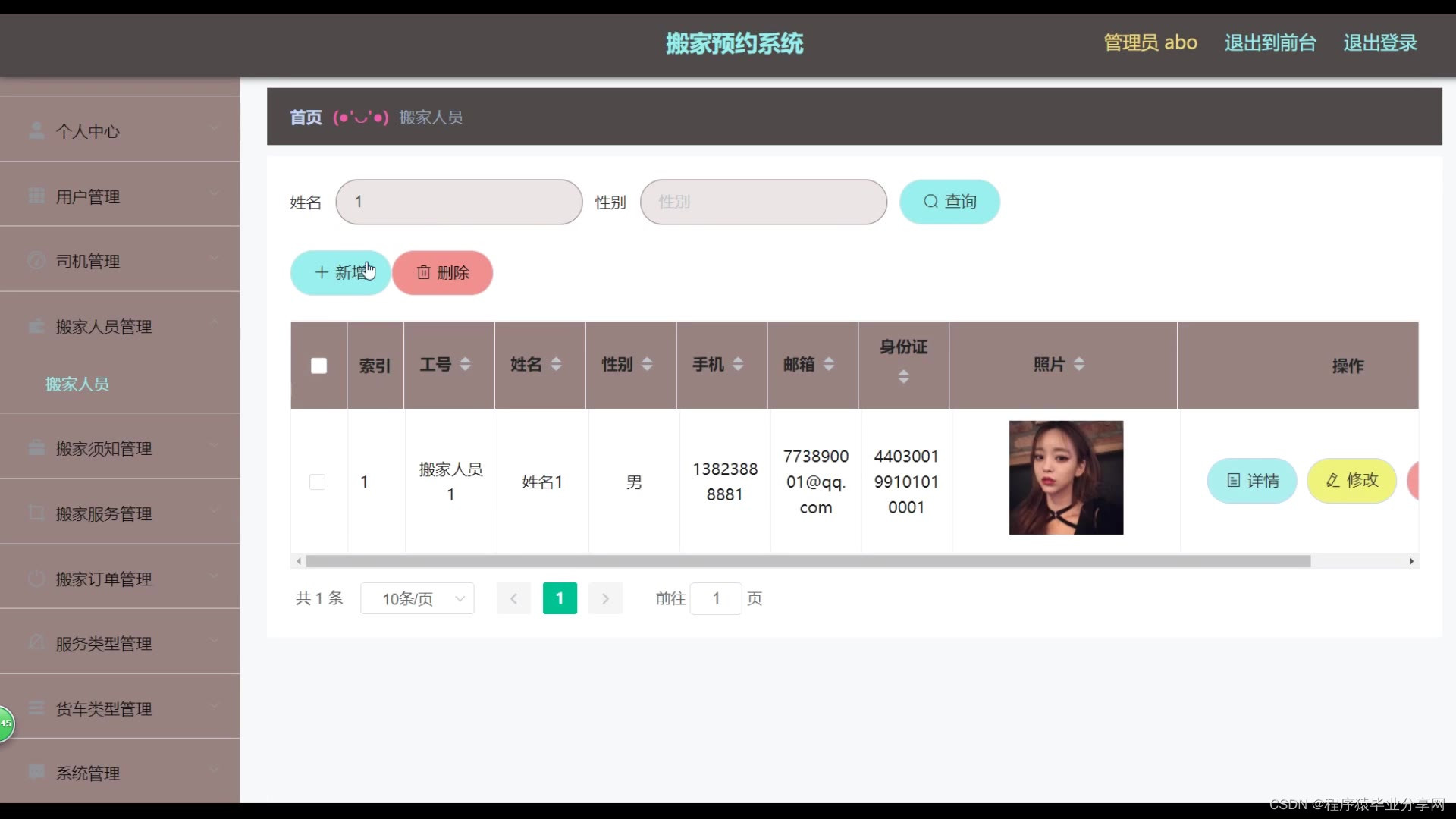Click the horizontal table scrollbar

[x=808, y=561]
